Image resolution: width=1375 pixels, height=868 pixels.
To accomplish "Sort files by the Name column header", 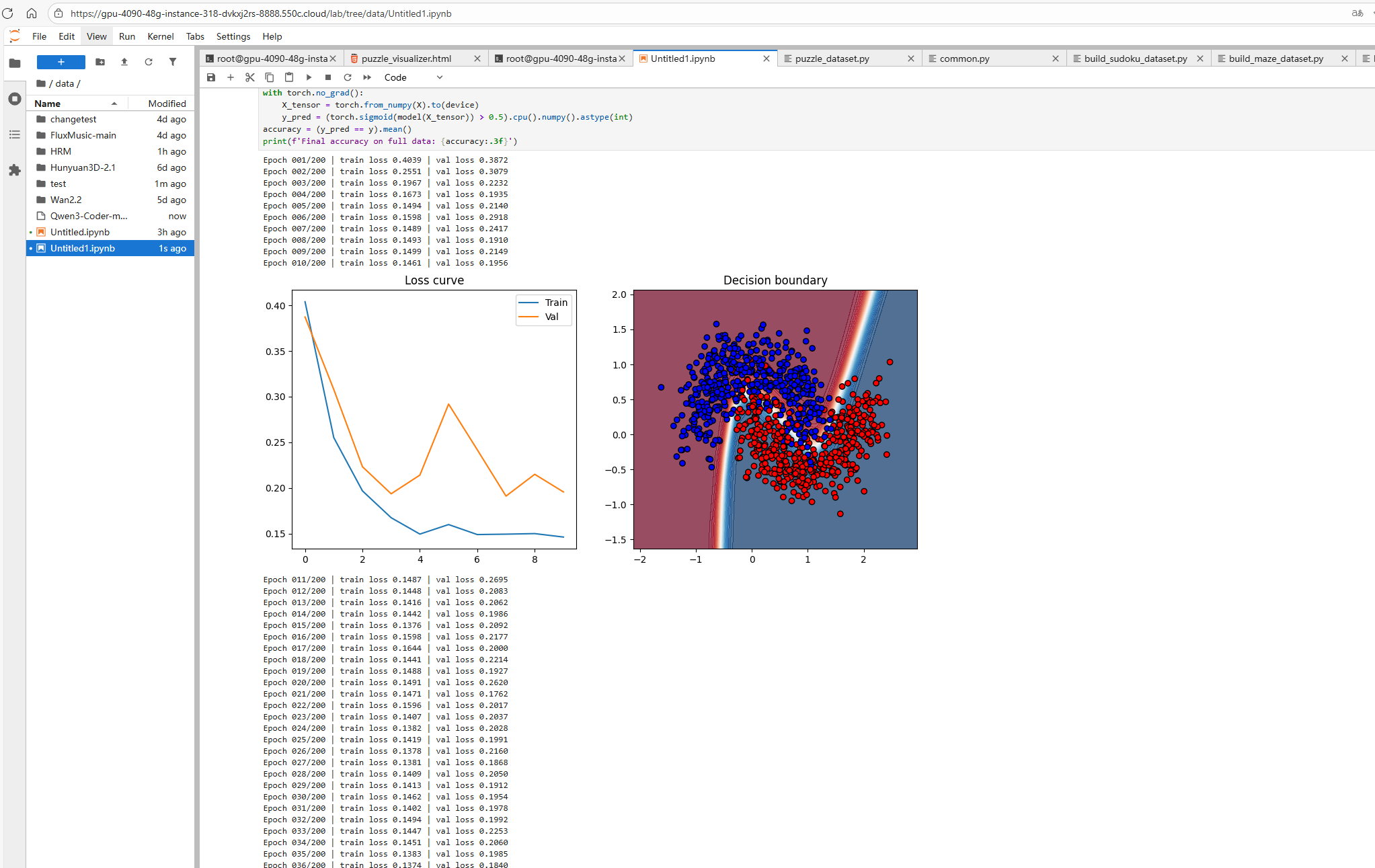I will pos(48,104).
